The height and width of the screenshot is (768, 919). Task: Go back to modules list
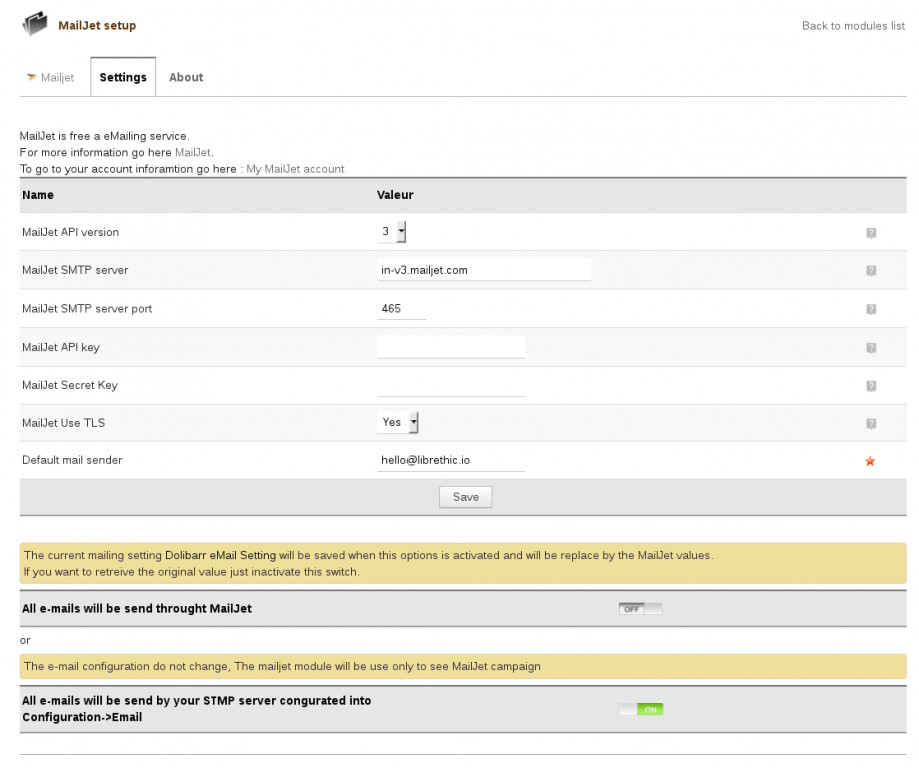point(853,26)
